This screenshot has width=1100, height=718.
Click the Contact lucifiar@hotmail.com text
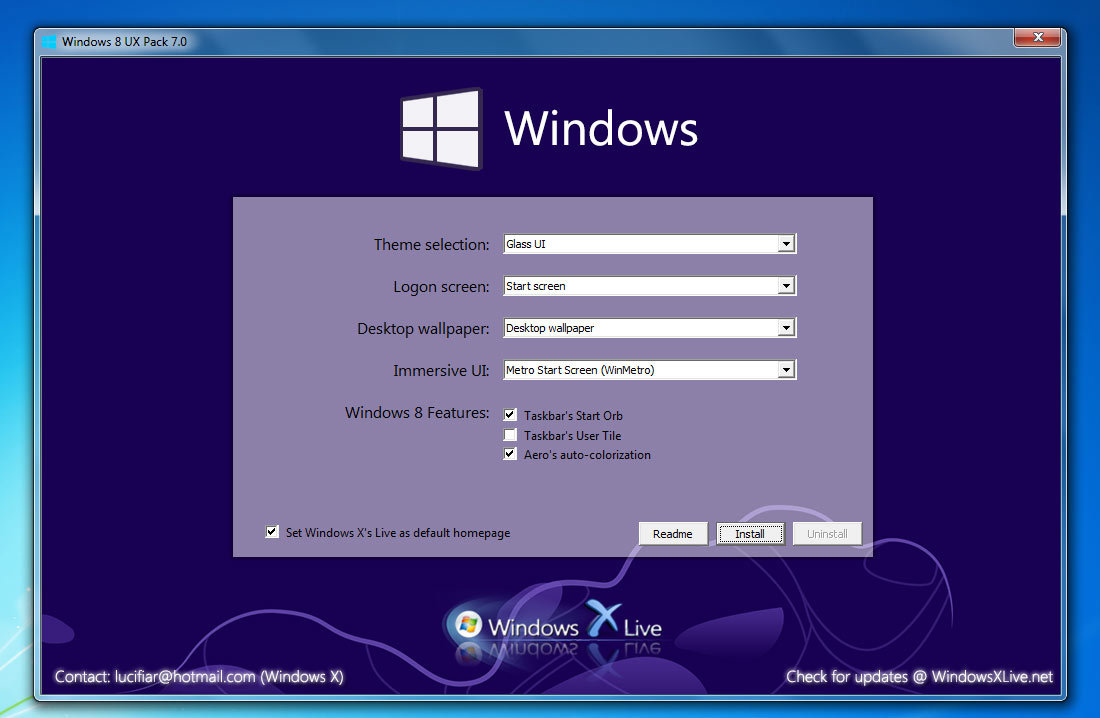199,677
